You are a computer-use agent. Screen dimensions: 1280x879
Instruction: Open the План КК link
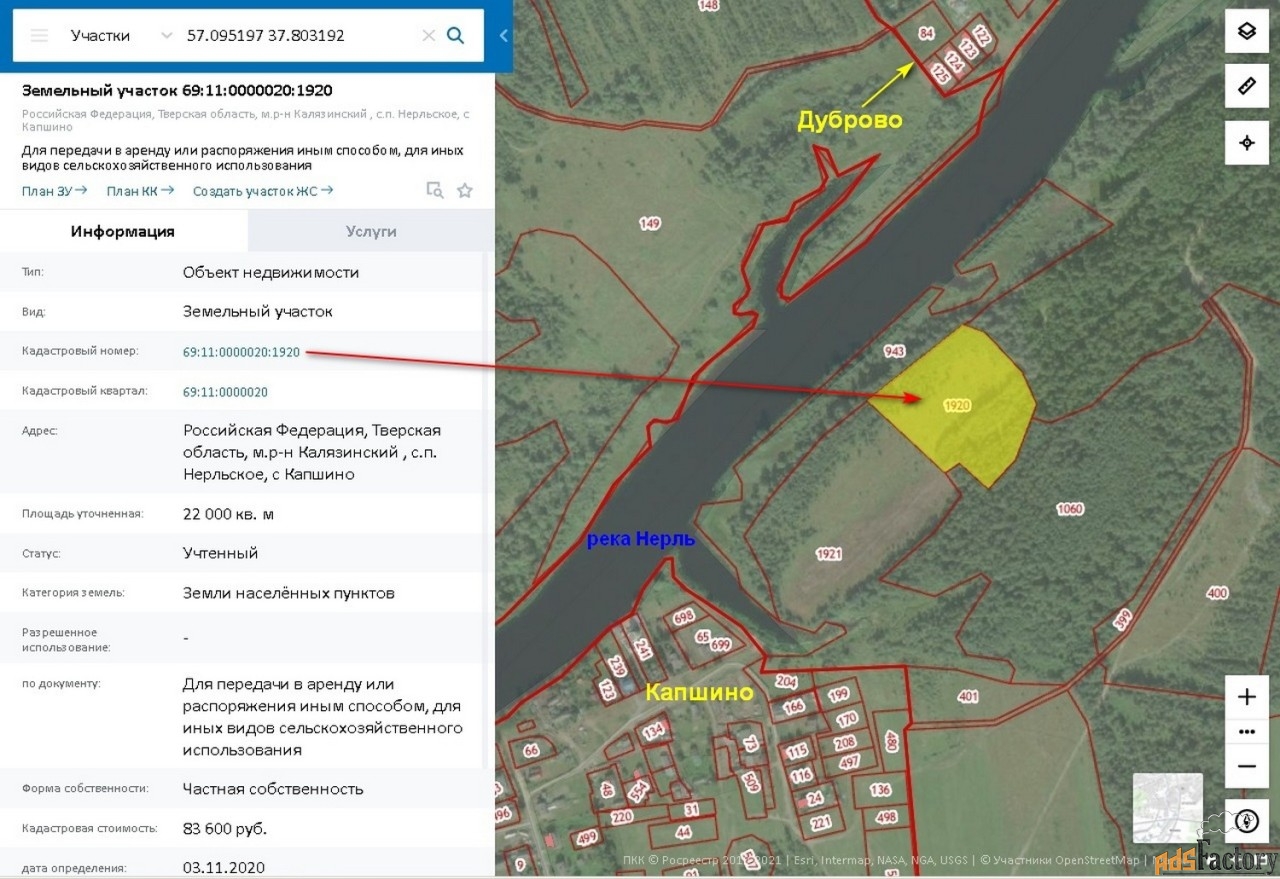pos(140,190)
